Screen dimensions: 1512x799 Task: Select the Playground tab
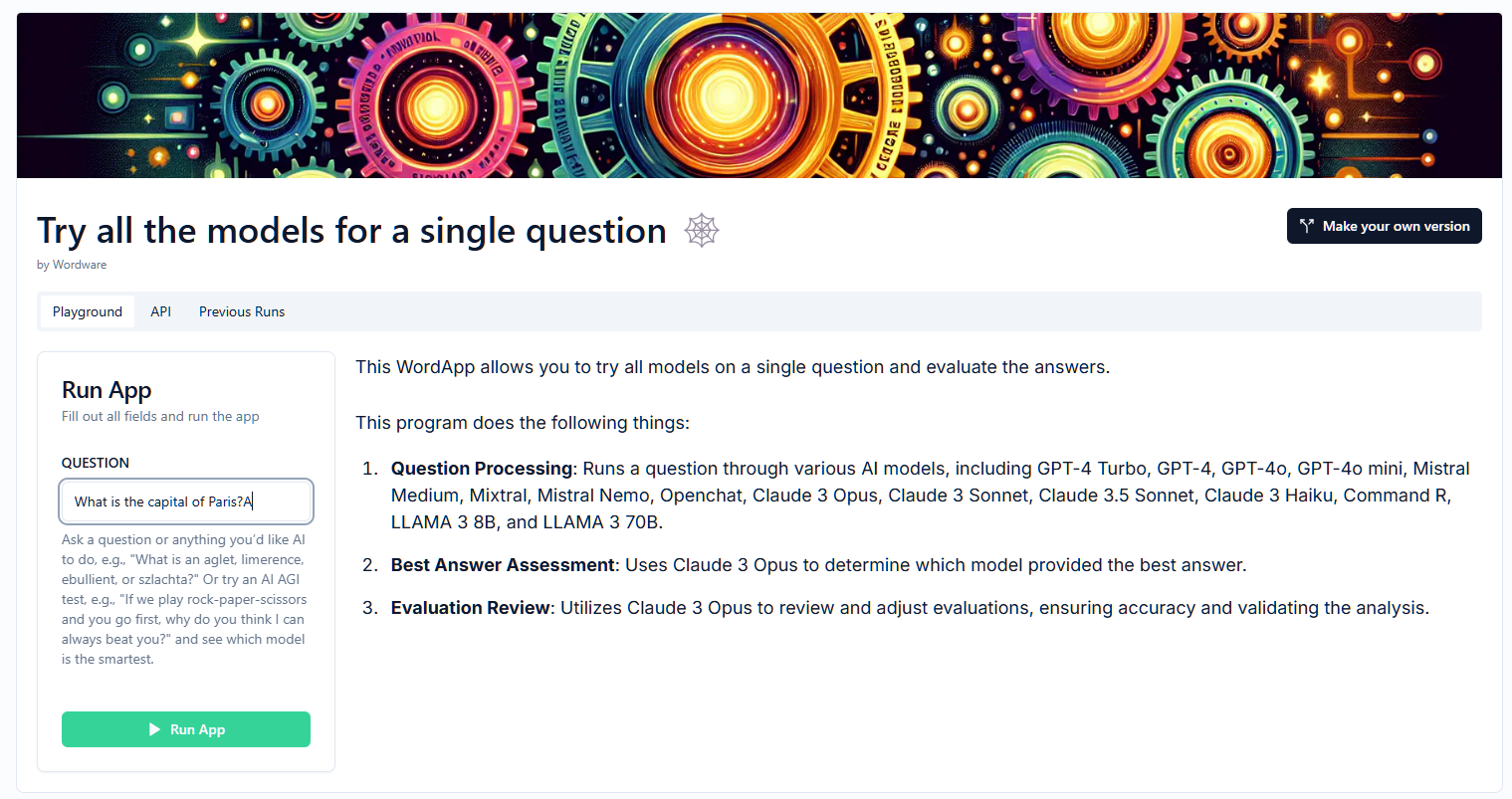click(x=87, y=311)
